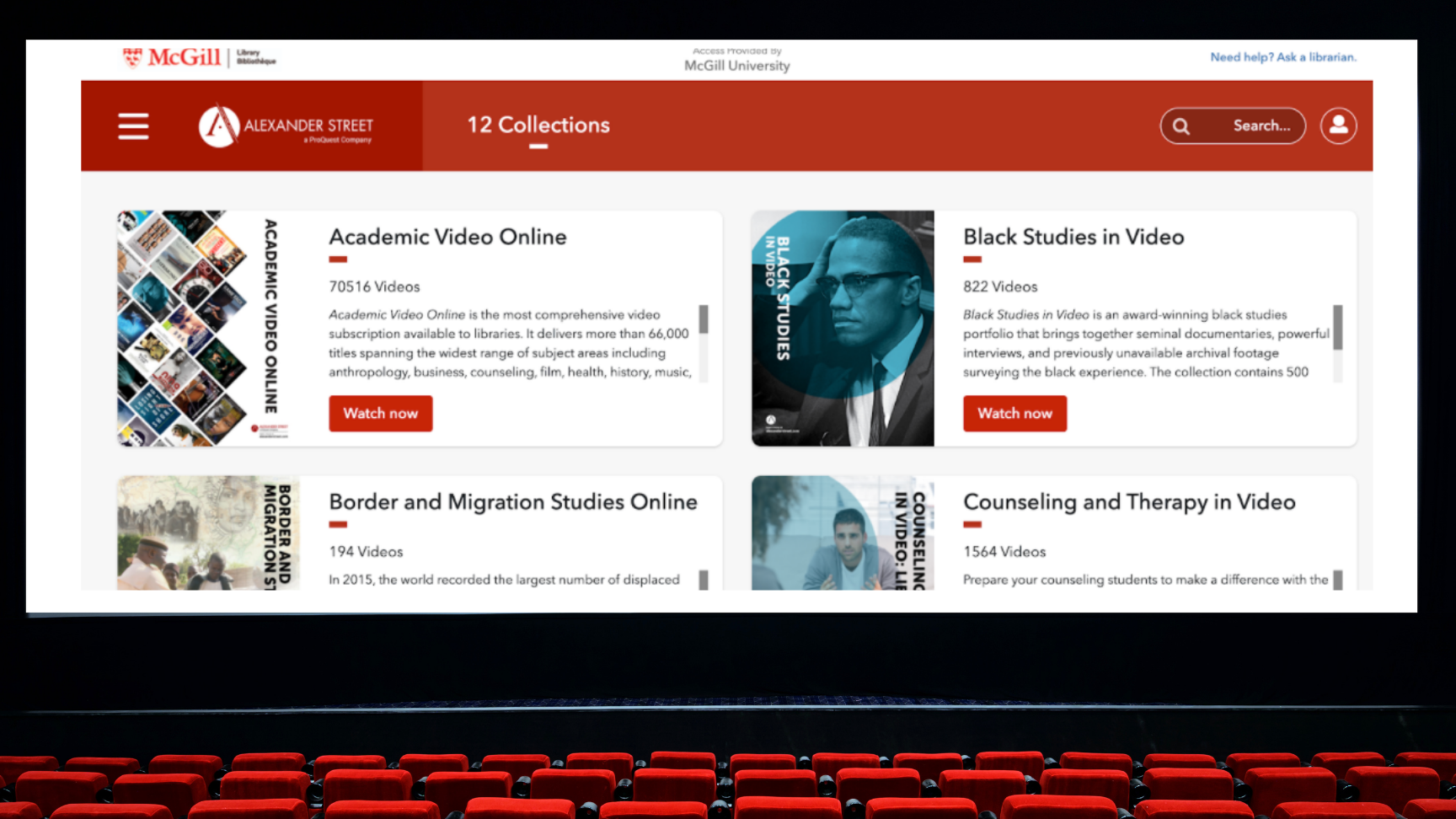Select the 12 Collections tab
This screenshot has width=1456, height=819.
538,125
